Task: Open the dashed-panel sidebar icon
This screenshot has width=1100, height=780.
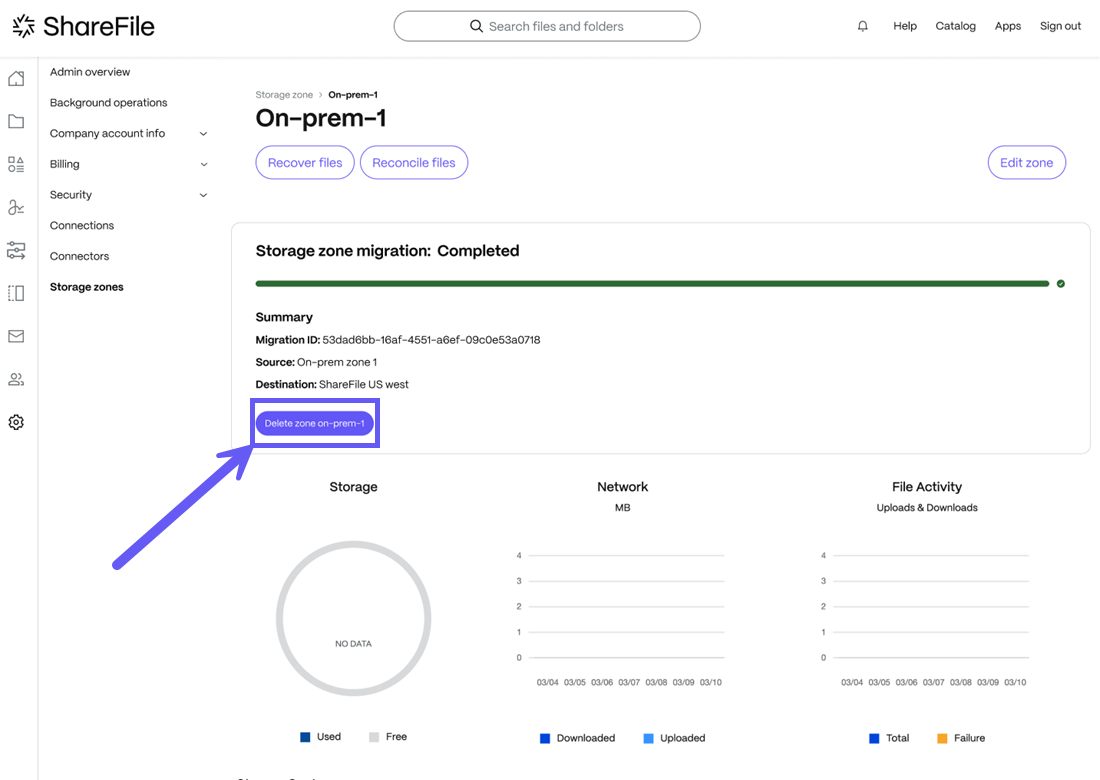Action: pyautogui.click(x=16, y=293)
